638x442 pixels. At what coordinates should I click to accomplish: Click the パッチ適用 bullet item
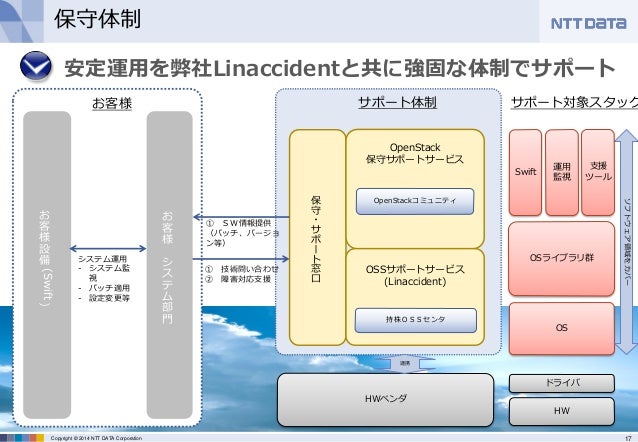(x=104, y=288)
